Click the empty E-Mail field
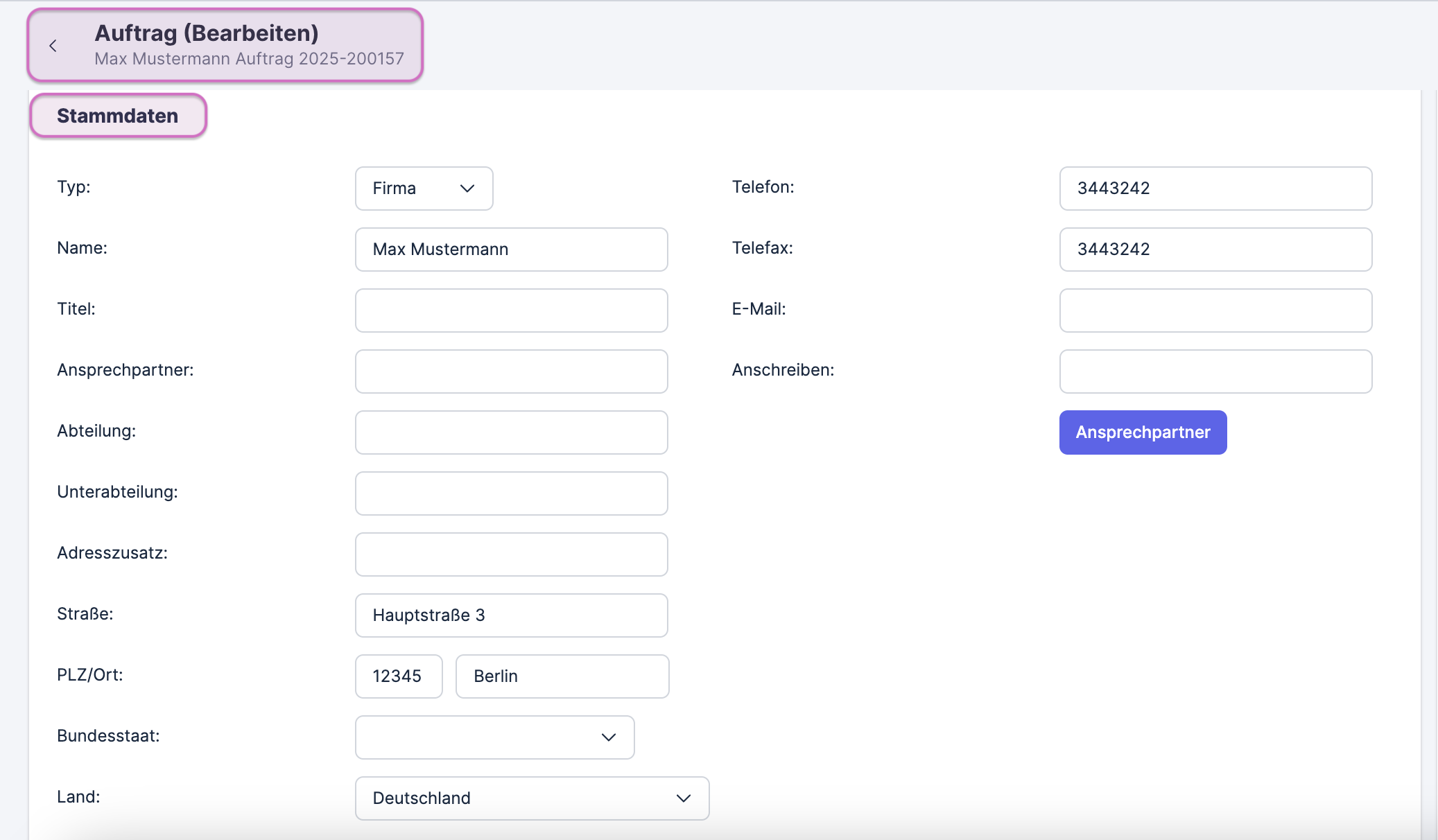This screenshot has width=1438, height=840. (x=1215, y=310)
